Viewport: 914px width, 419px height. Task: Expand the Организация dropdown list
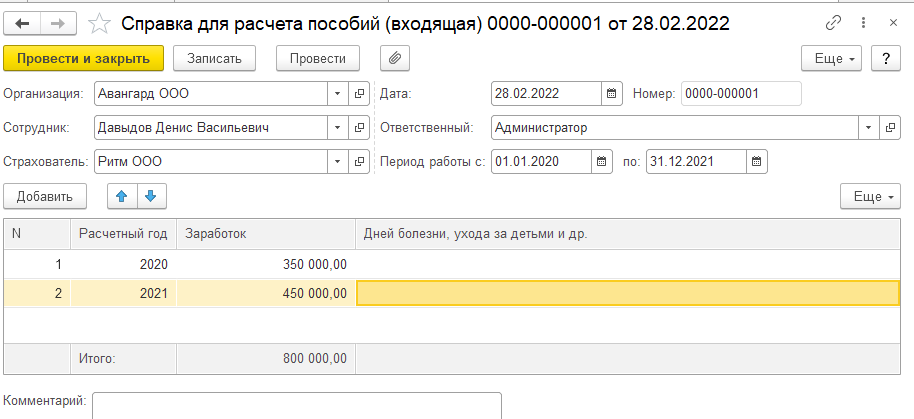tap(337, 94)
